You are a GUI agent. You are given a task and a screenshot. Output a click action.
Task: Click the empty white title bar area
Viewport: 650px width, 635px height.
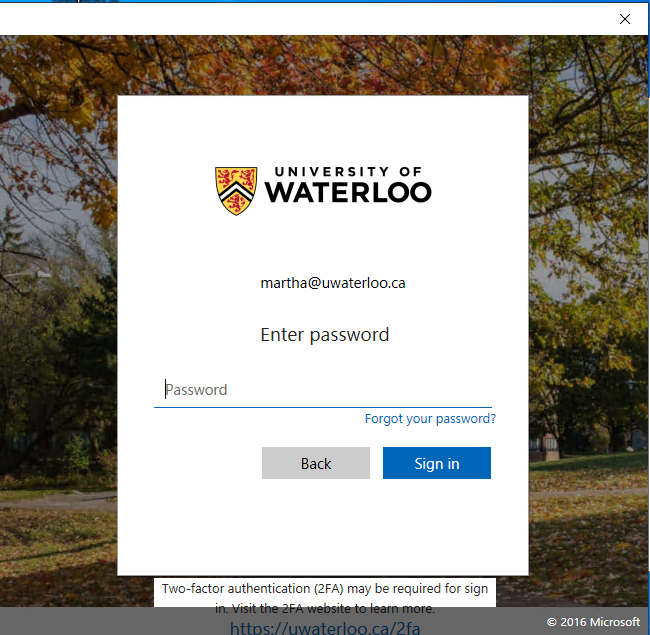click(x=300, y=19)
